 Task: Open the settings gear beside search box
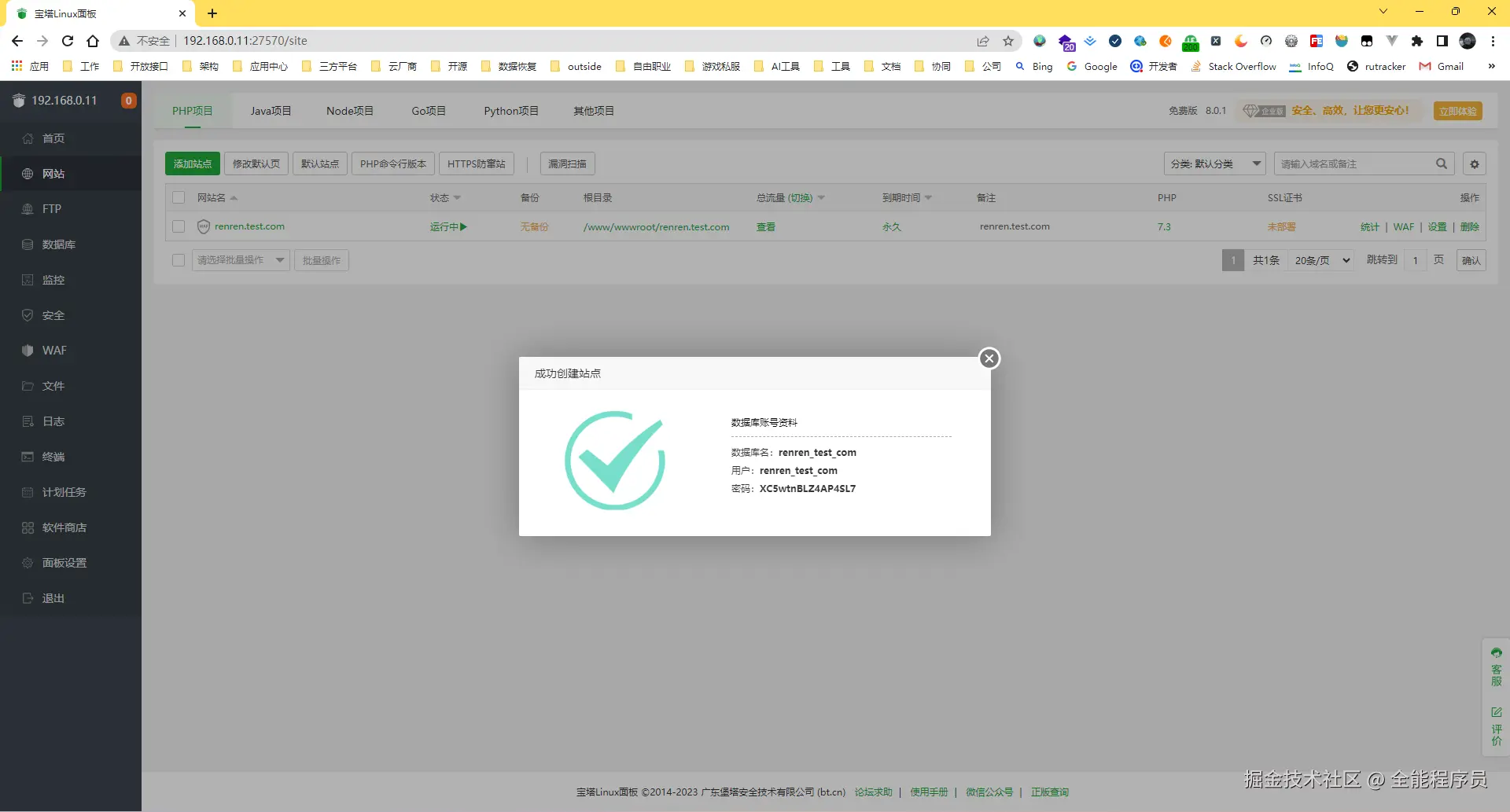(x=1475, y=164)
